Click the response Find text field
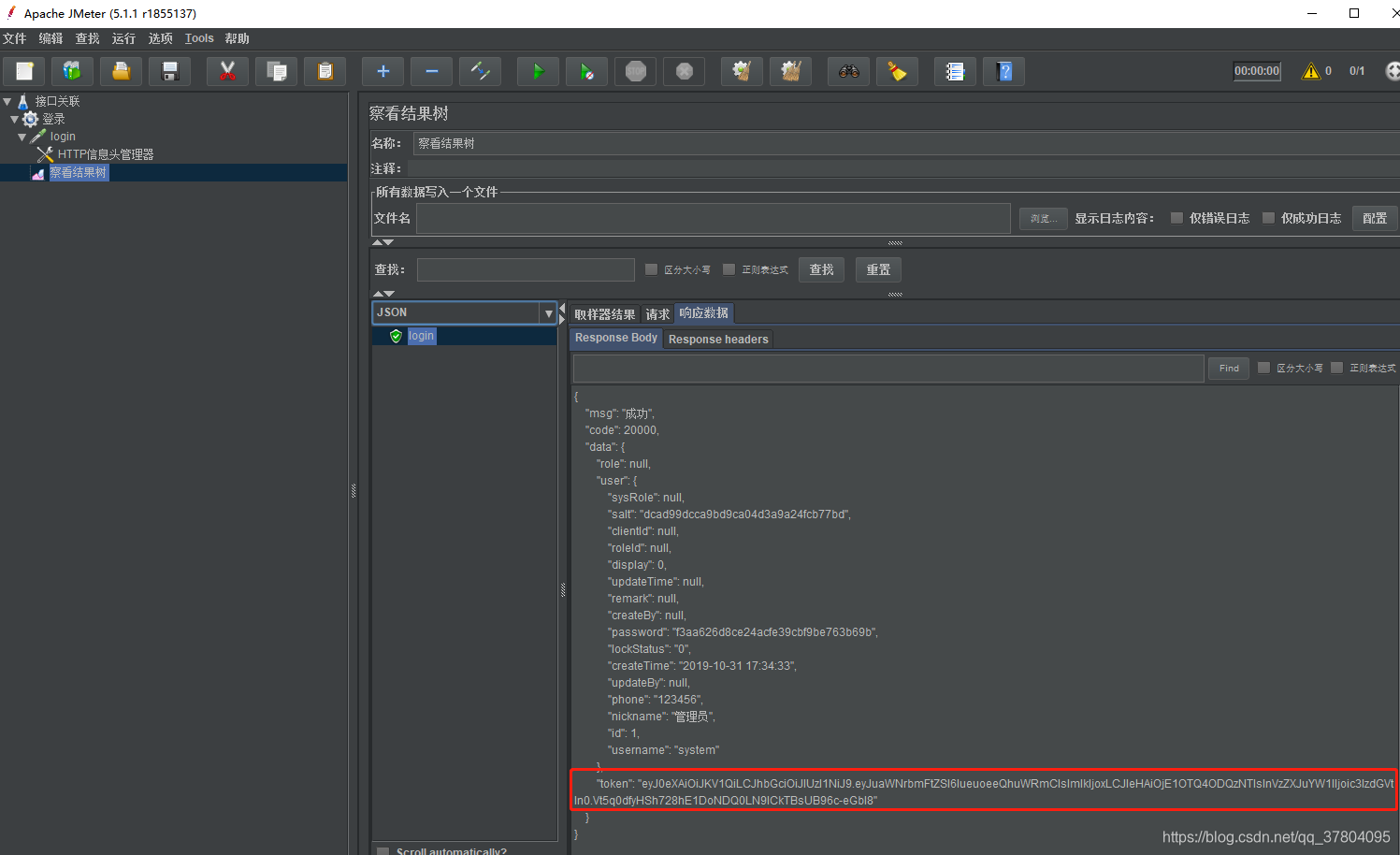Screen dimensions: 1400x855 point(888,369)
